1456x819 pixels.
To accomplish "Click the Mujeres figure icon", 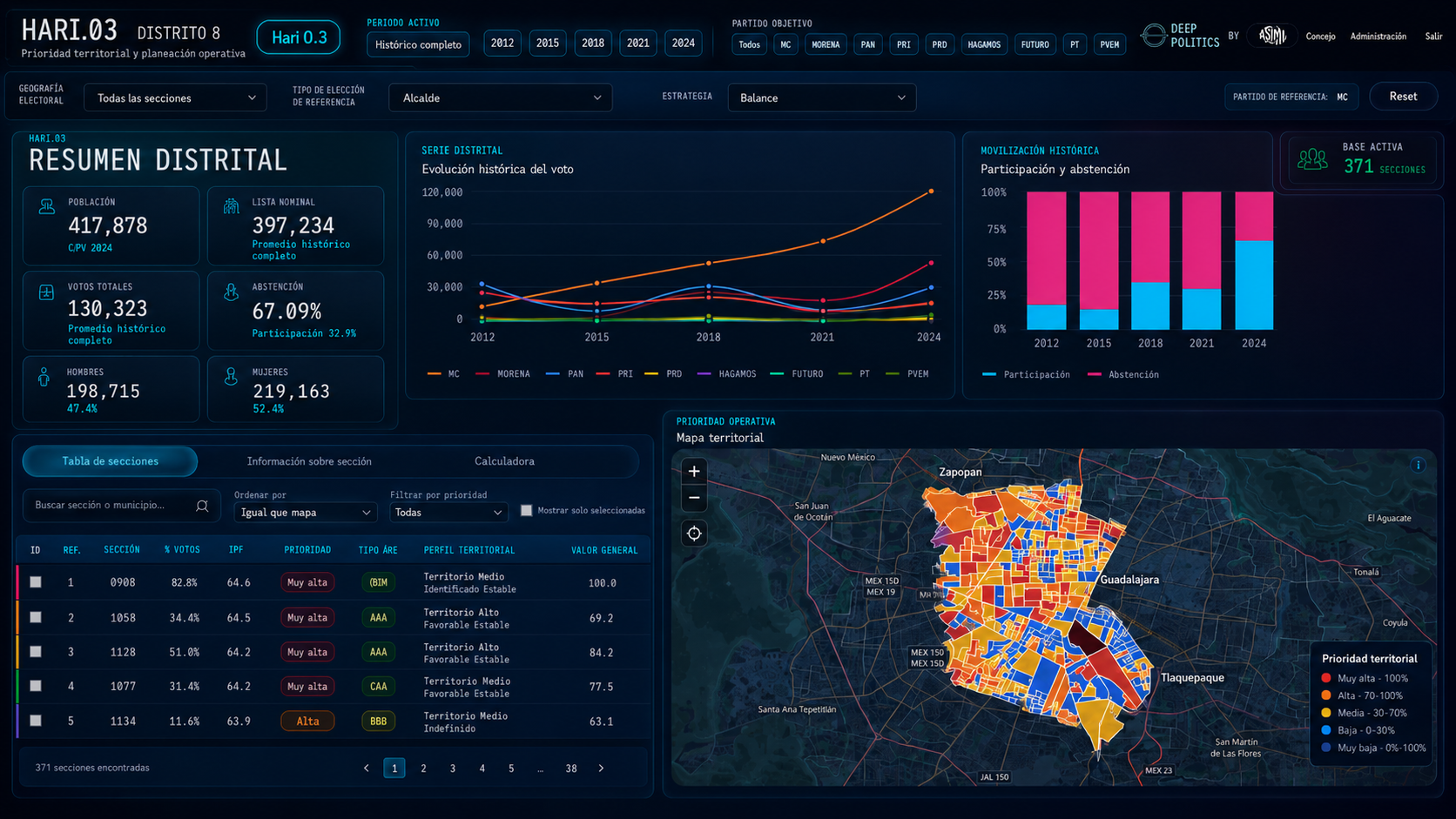I will pyautogui.click(x=231, y=376).
